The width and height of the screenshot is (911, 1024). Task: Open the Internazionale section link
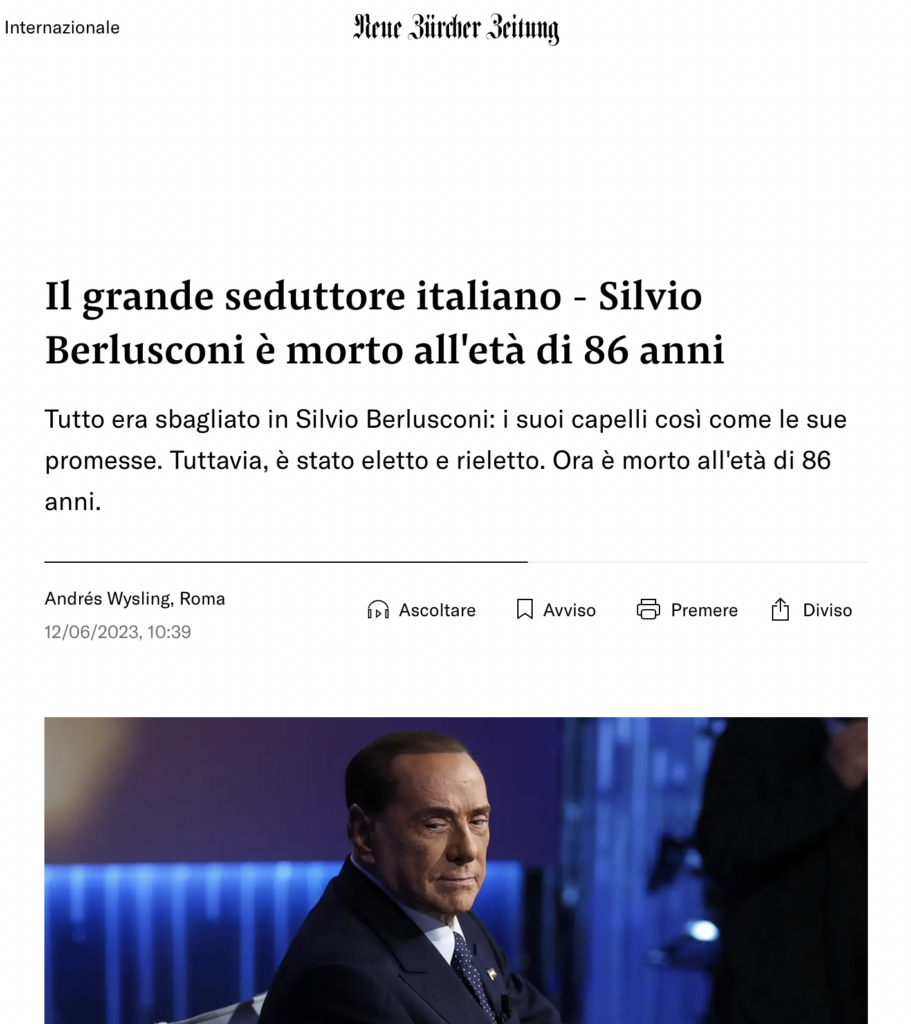pos(62,27)
